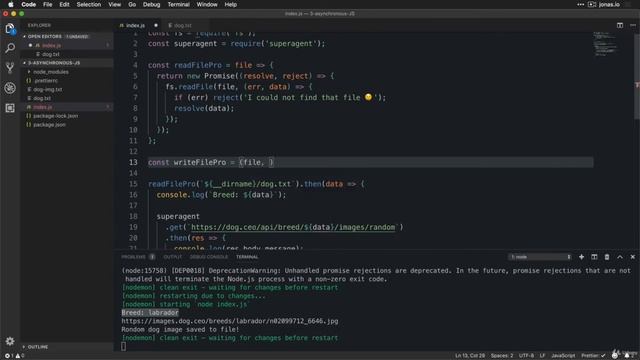
Task: Open the Selection menu
Action: click(x=89, y=4)
